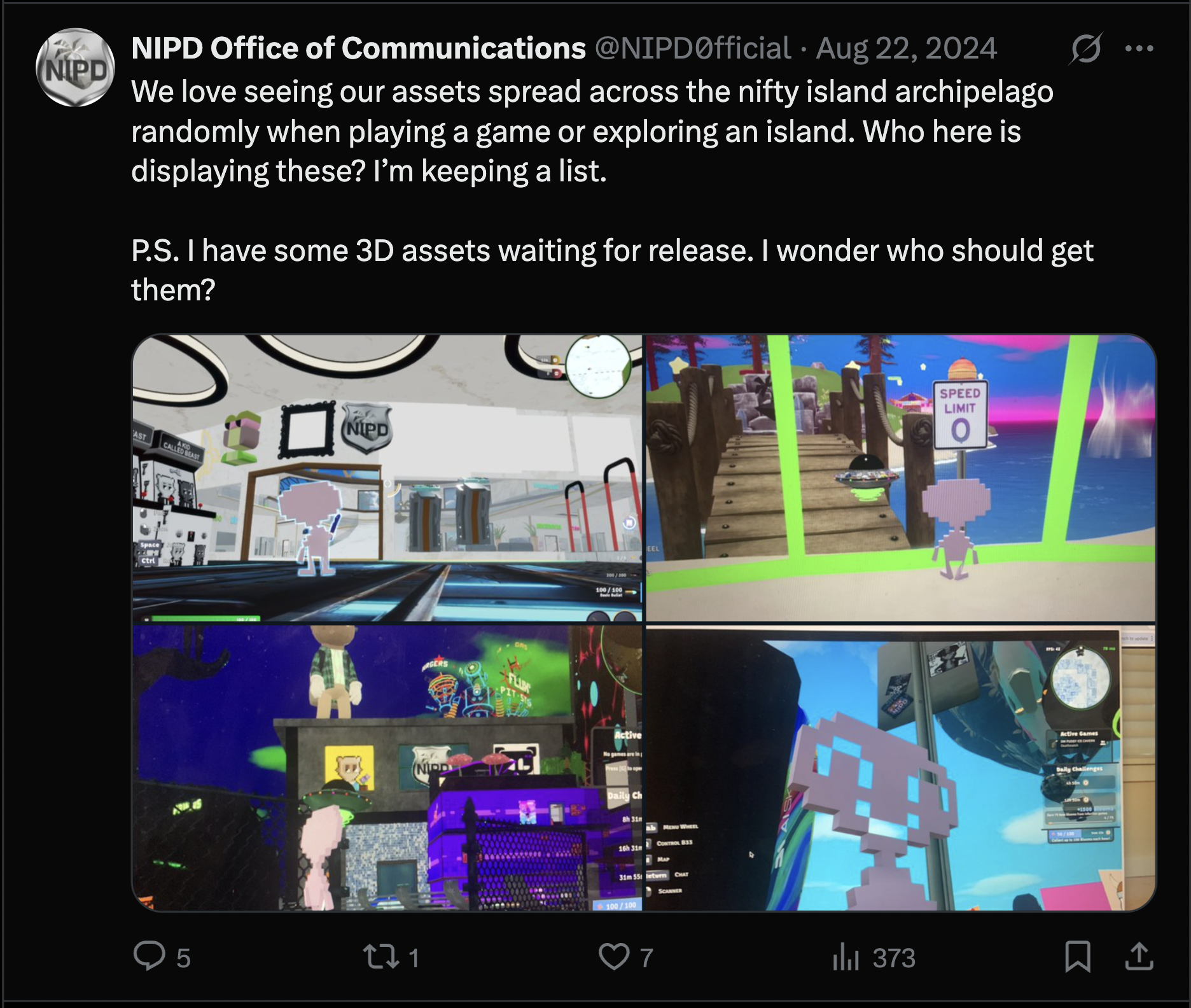Screen dimensions: 1191x1008
Task: Open the bottom-left neon building image
Action: click(387, 768)
